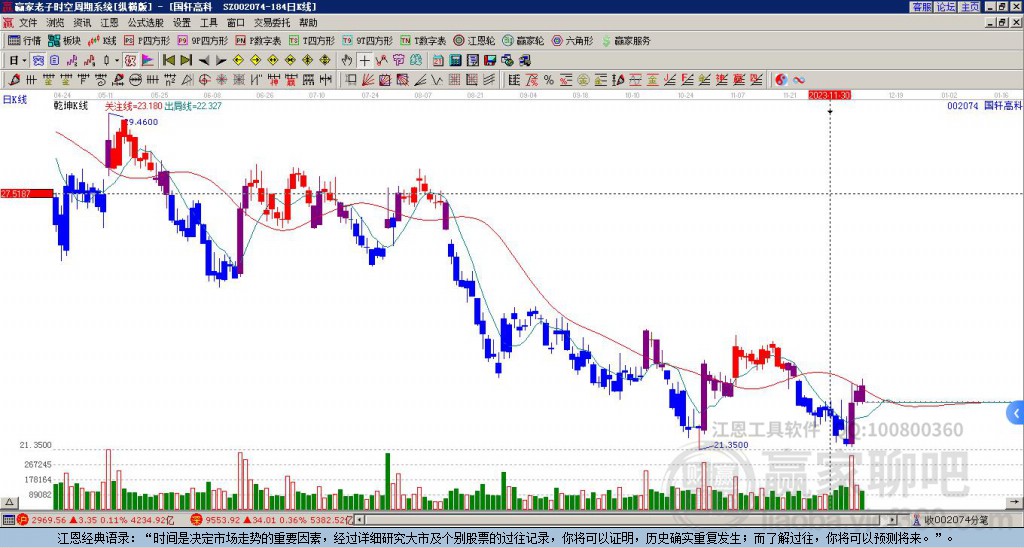Open the 文件 menu
Screen dimensions: 1024x548
(x=27, y=23)
